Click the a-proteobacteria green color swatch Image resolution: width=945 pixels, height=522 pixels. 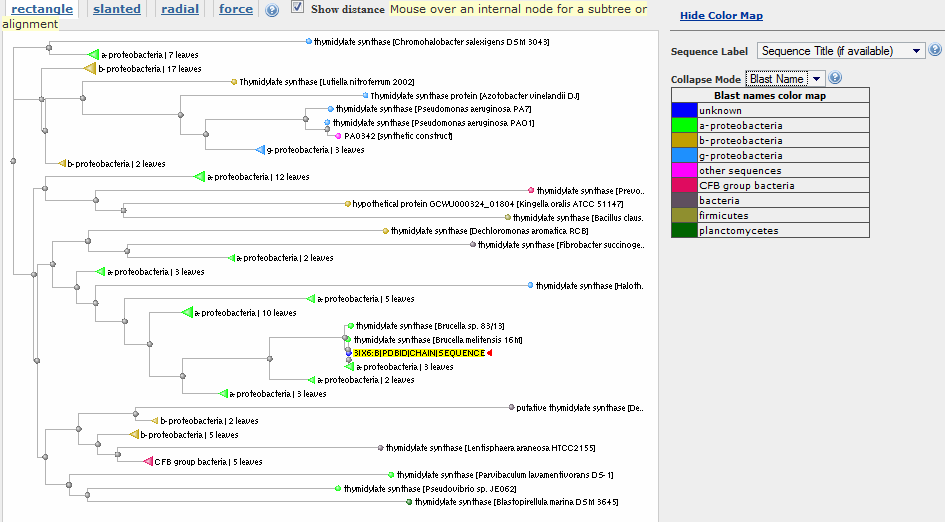(x=684, y=125)
